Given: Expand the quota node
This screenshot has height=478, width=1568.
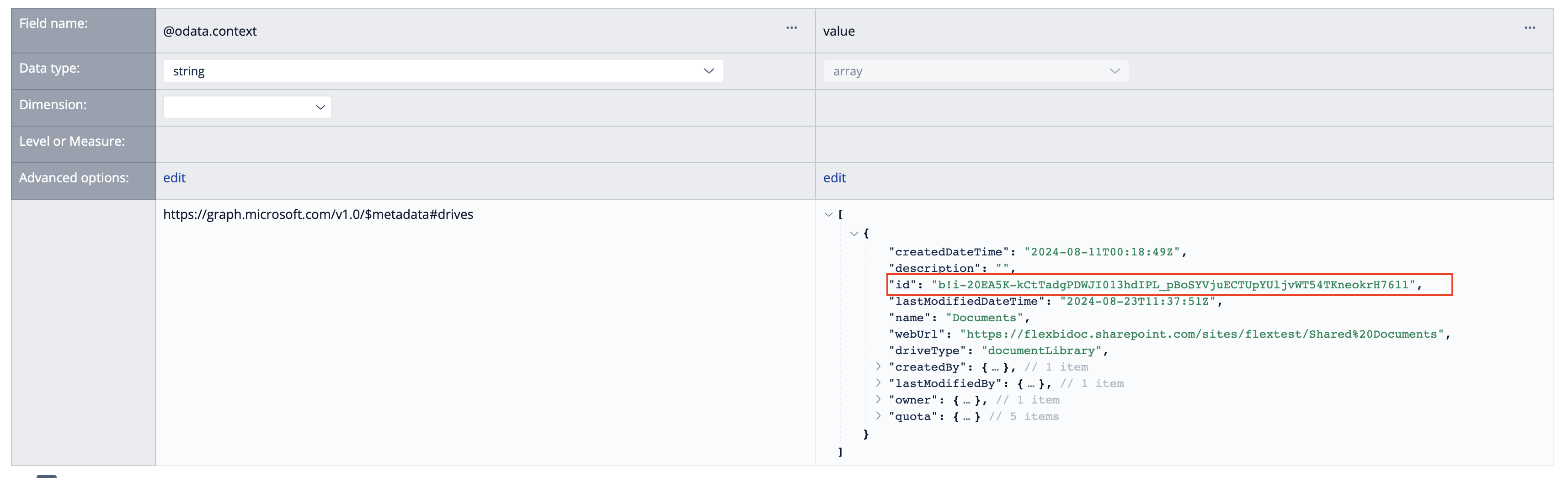Looking at the screenshot, I should [878, 416].
